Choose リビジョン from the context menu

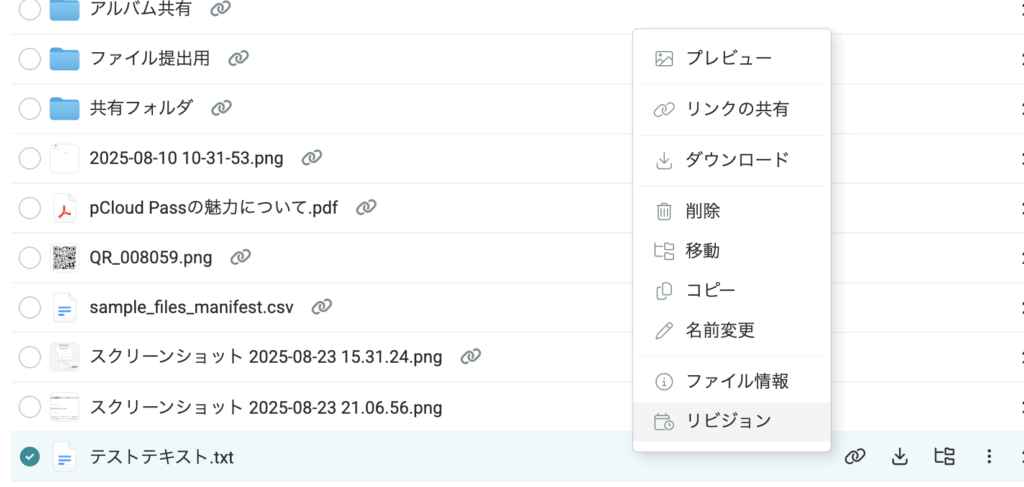728,421
